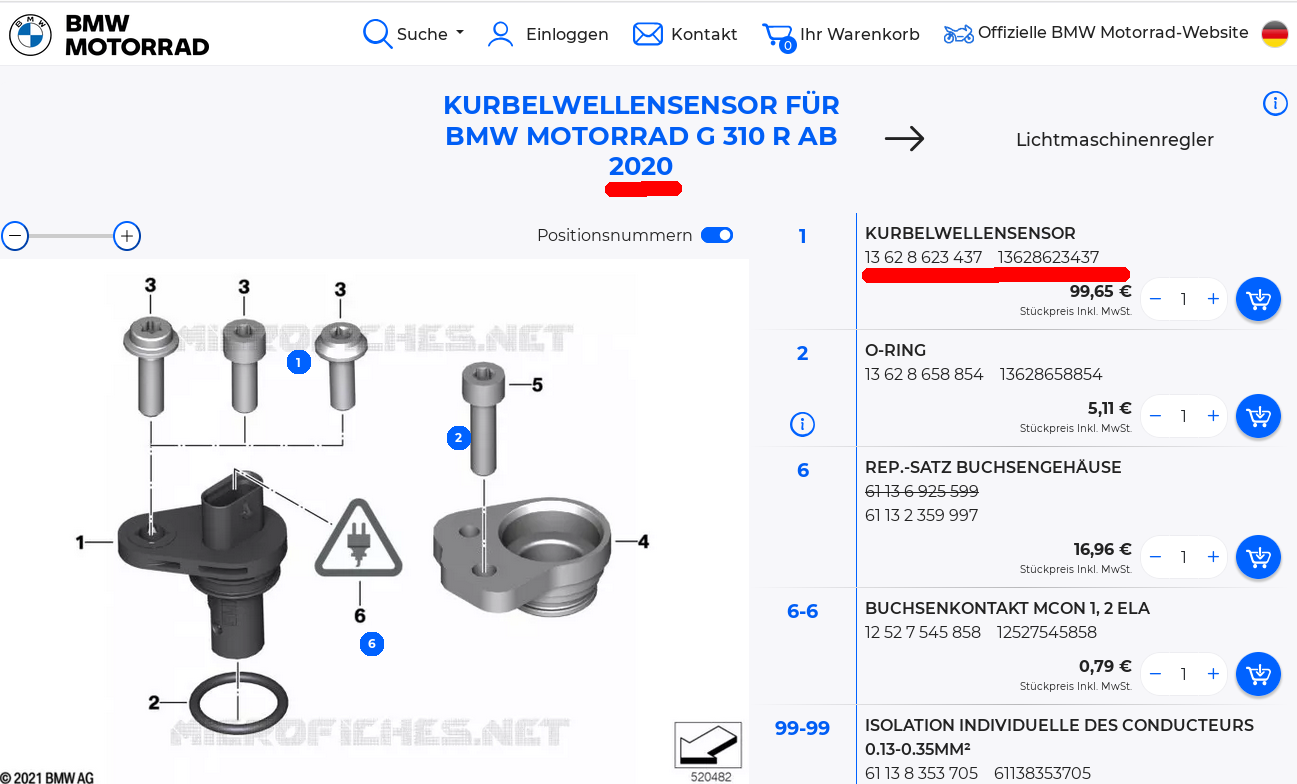The width and height of the screenshot is (1297, 784).
Task: Click the motorcycle icon in header
Action: coord(958,34)
